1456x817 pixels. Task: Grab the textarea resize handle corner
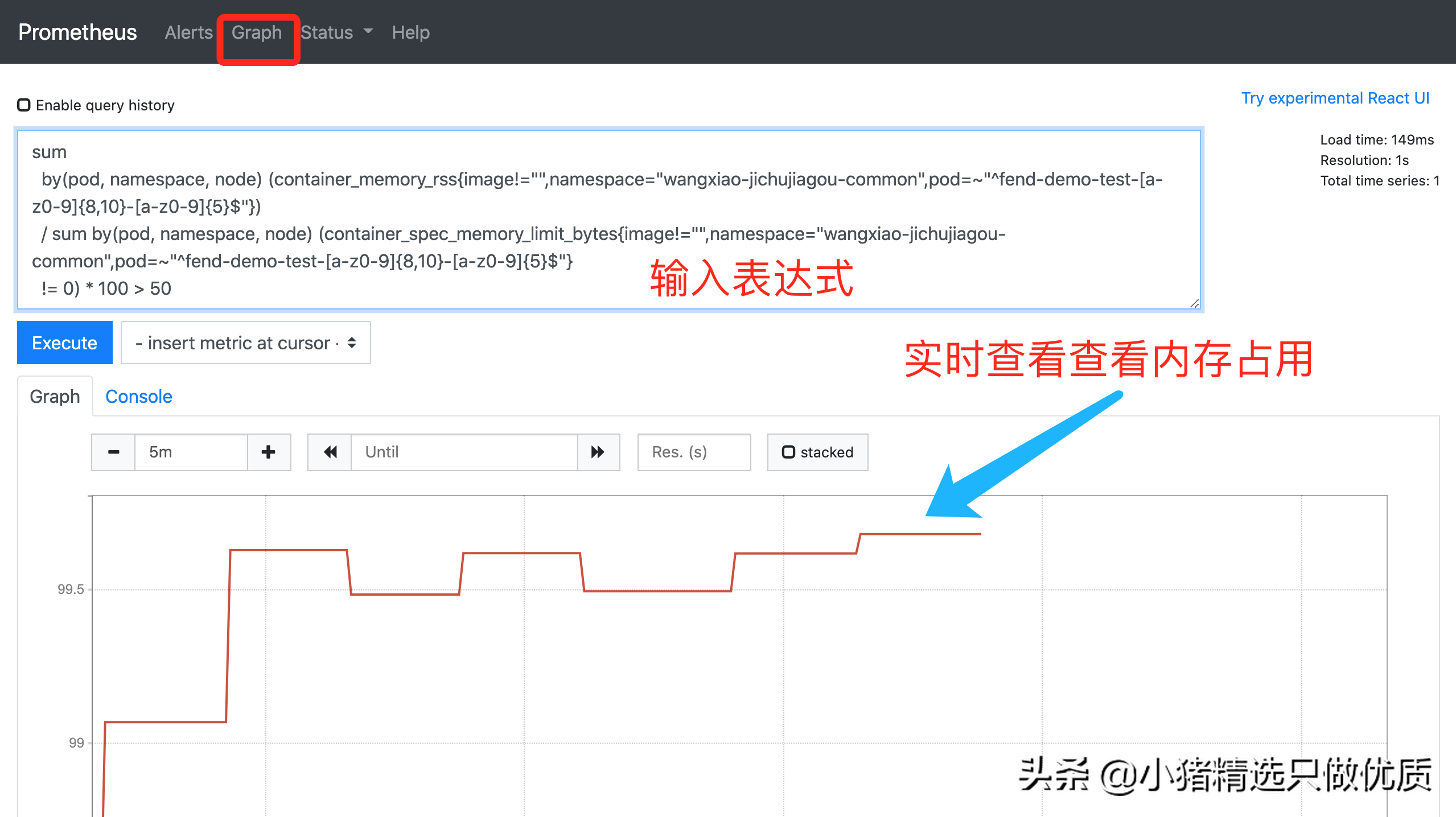pyautogui.click(x=1194, y=303)
